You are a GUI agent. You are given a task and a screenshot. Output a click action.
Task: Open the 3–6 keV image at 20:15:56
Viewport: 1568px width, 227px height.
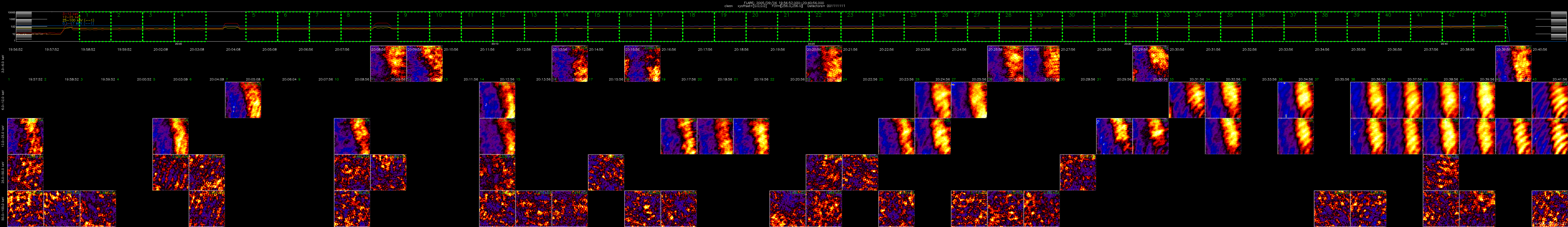[x=643, y=64]
